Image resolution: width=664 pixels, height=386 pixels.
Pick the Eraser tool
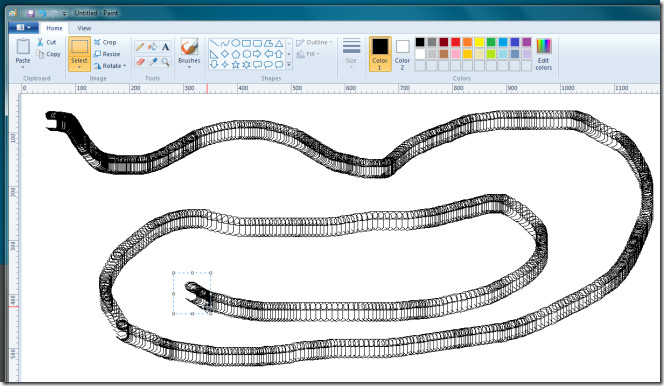point(140,62)
